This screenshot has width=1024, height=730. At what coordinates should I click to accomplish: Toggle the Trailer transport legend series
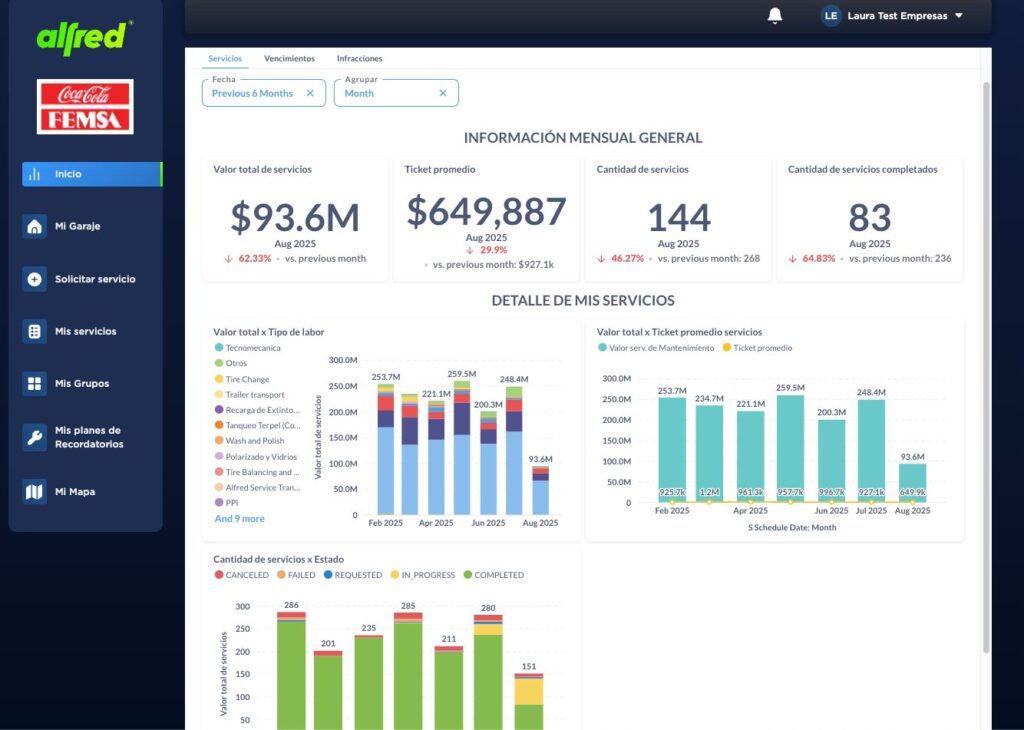(249, 395)
